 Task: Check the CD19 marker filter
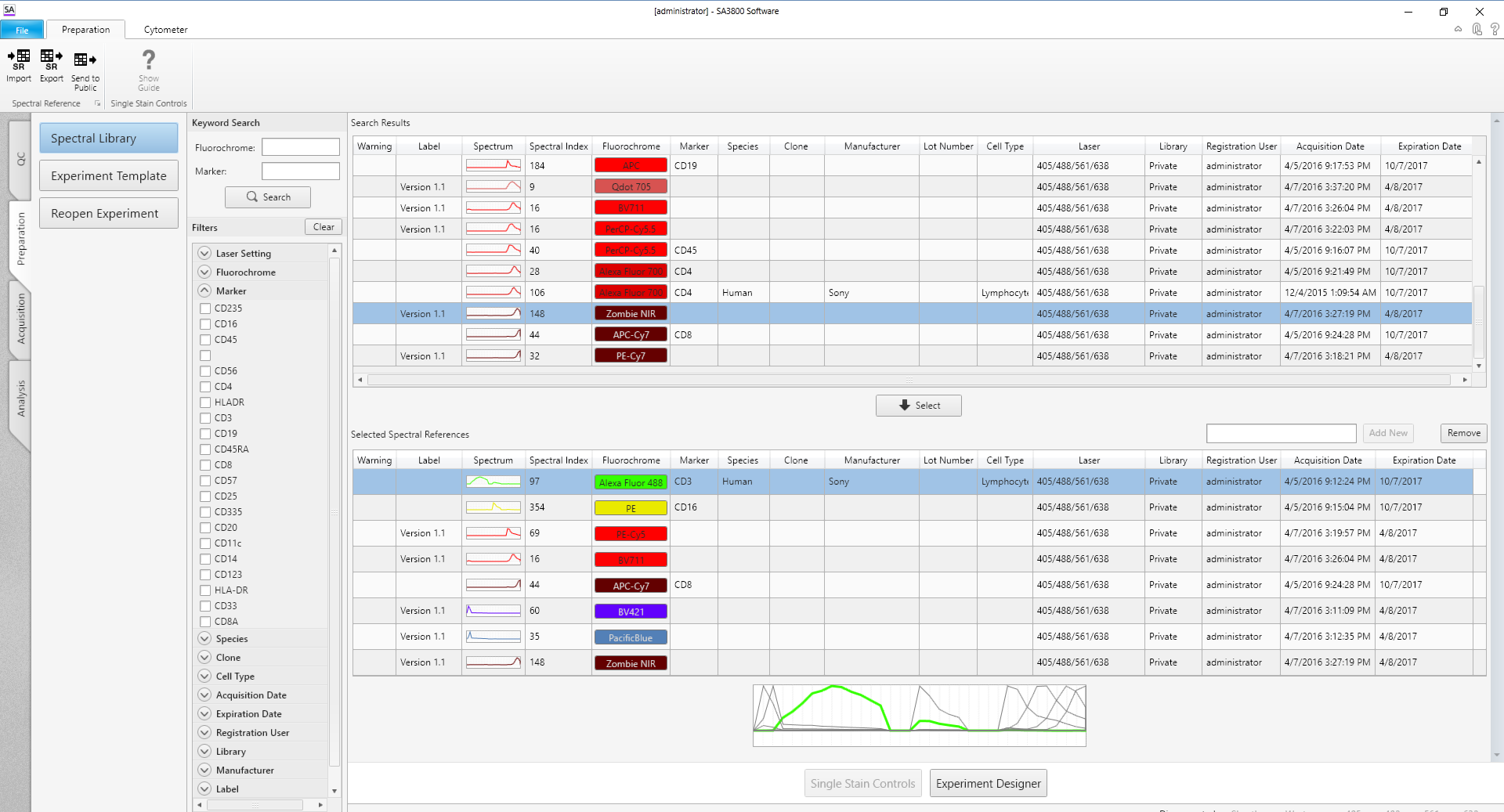[x=205, y=434]
